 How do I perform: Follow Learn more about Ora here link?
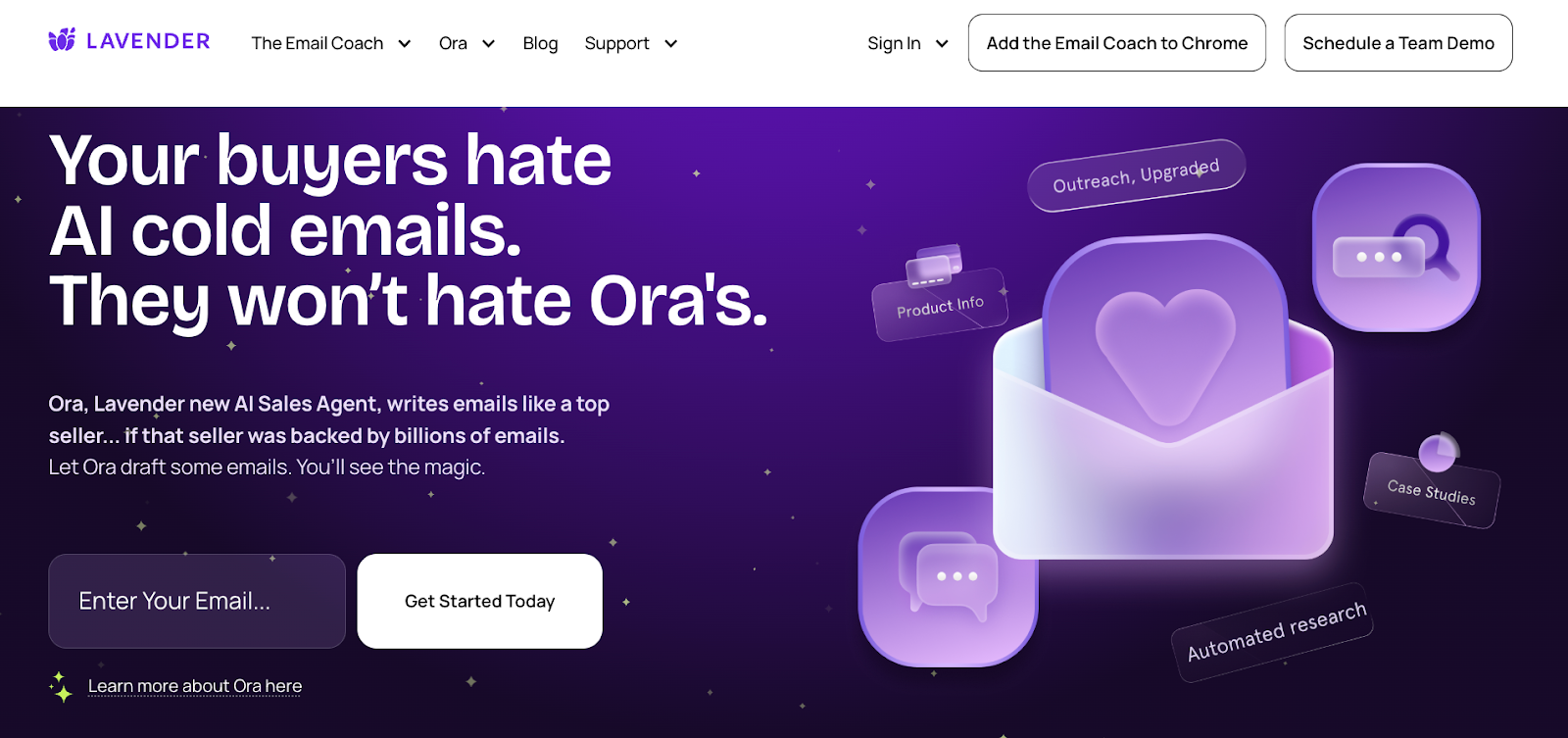(195, 686)
